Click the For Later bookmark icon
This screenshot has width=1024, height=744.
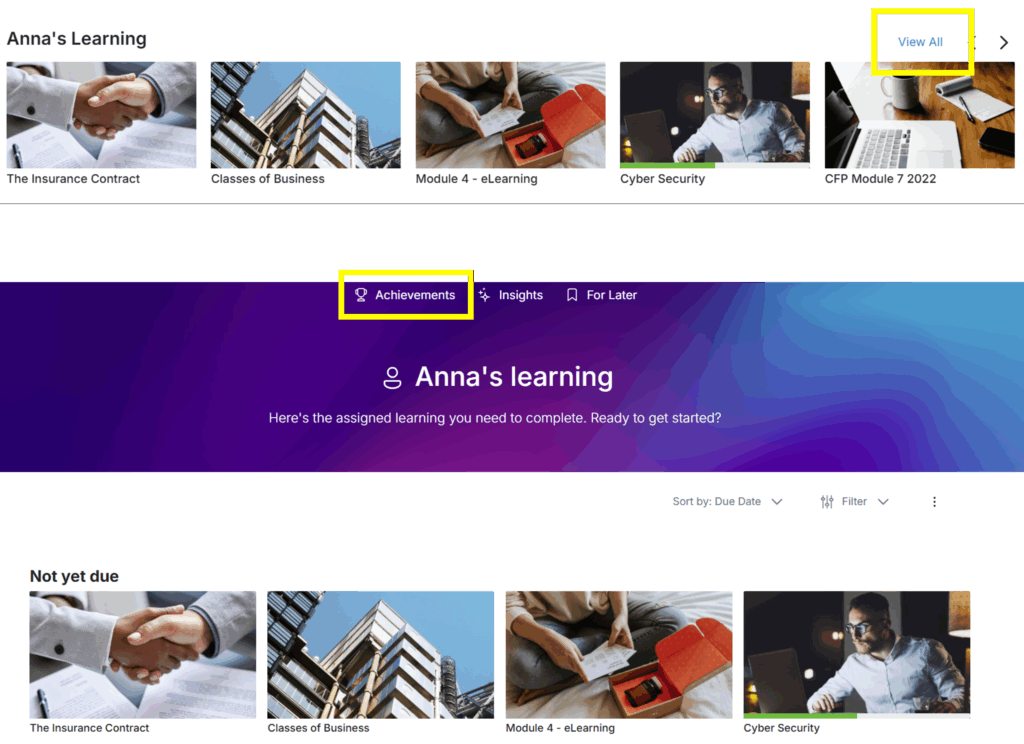click(x=572, y=295)
